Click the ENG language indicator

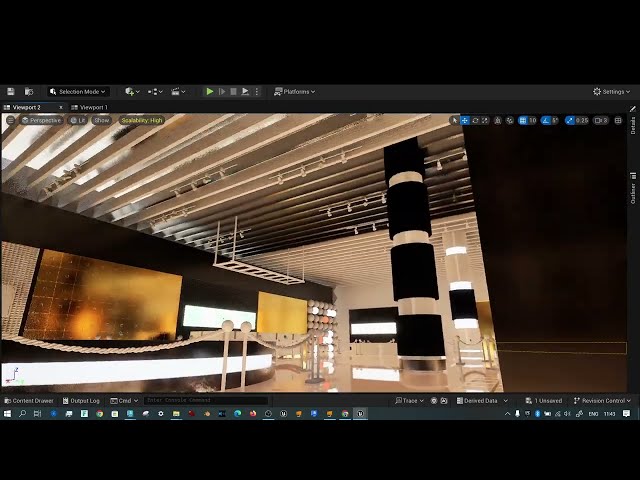[593, 413]
